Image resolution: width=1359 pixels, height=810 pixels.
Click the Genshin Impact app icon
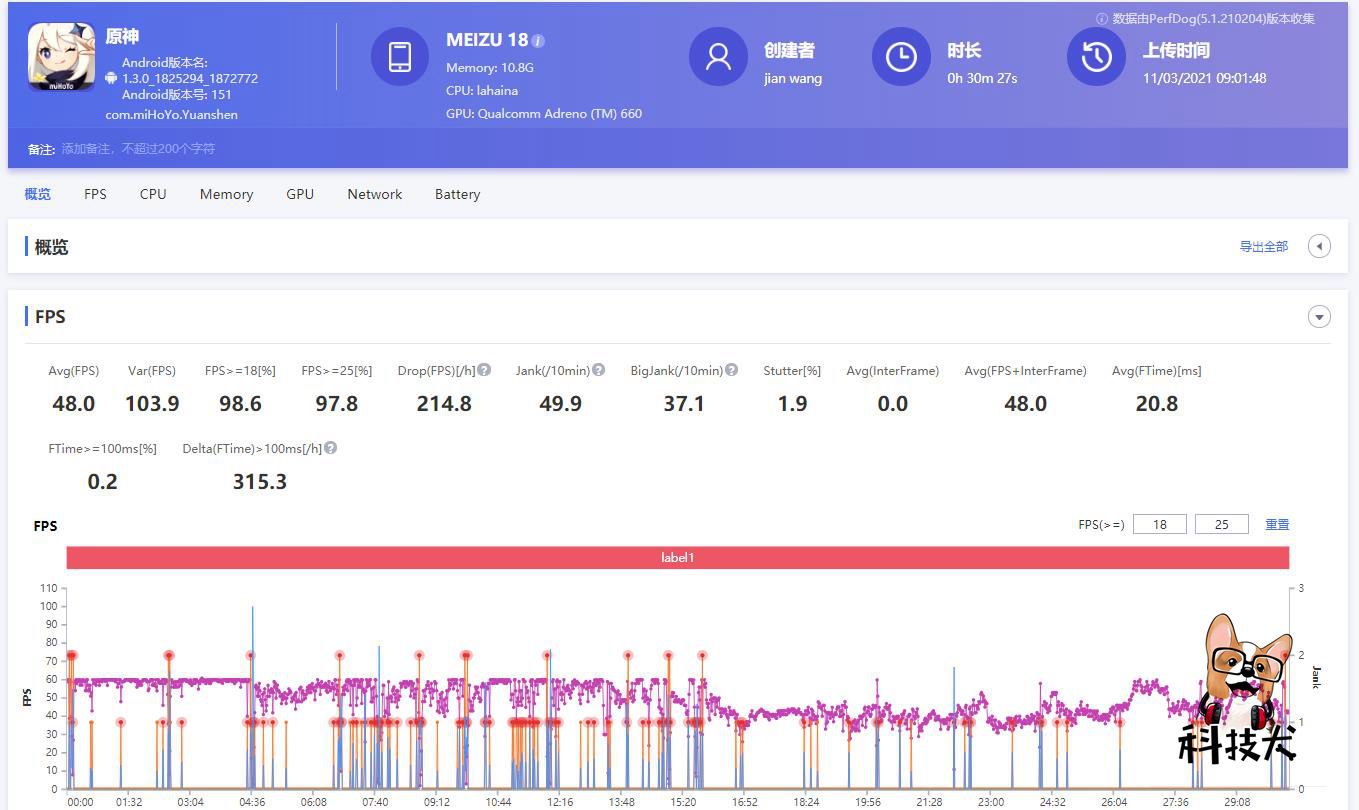click(x=61, y=57)
